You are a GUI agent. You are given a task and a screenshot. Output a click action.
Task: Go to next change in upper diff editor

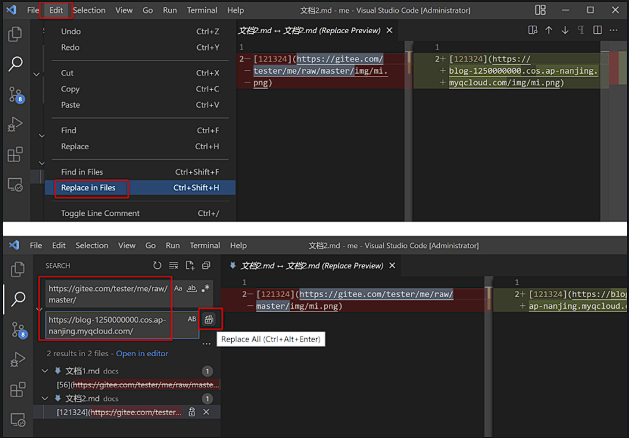click(565, 30)
